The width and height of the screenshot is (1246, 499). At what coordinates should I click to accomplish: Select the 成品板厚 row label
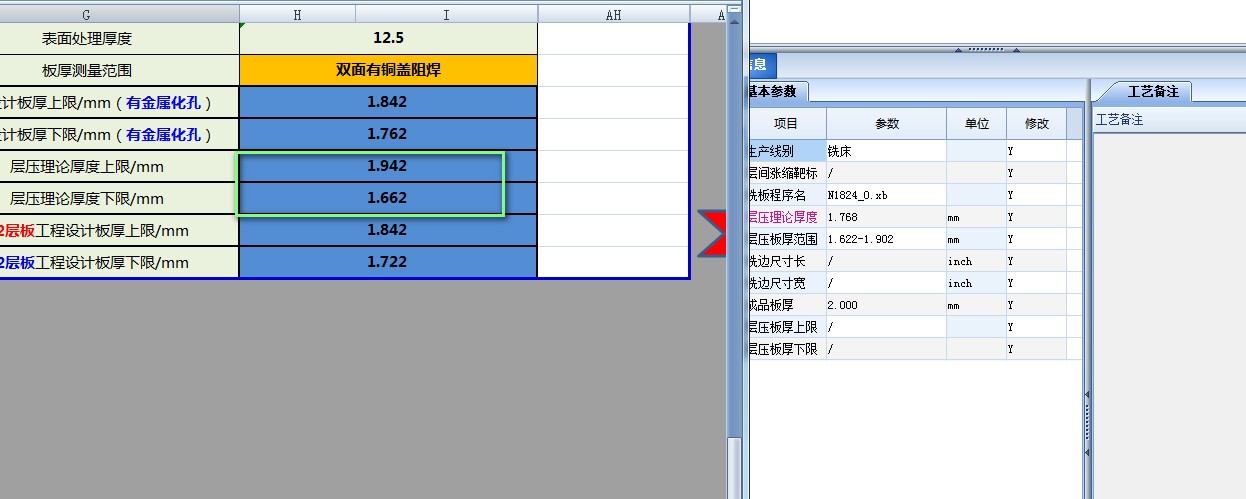787,305
